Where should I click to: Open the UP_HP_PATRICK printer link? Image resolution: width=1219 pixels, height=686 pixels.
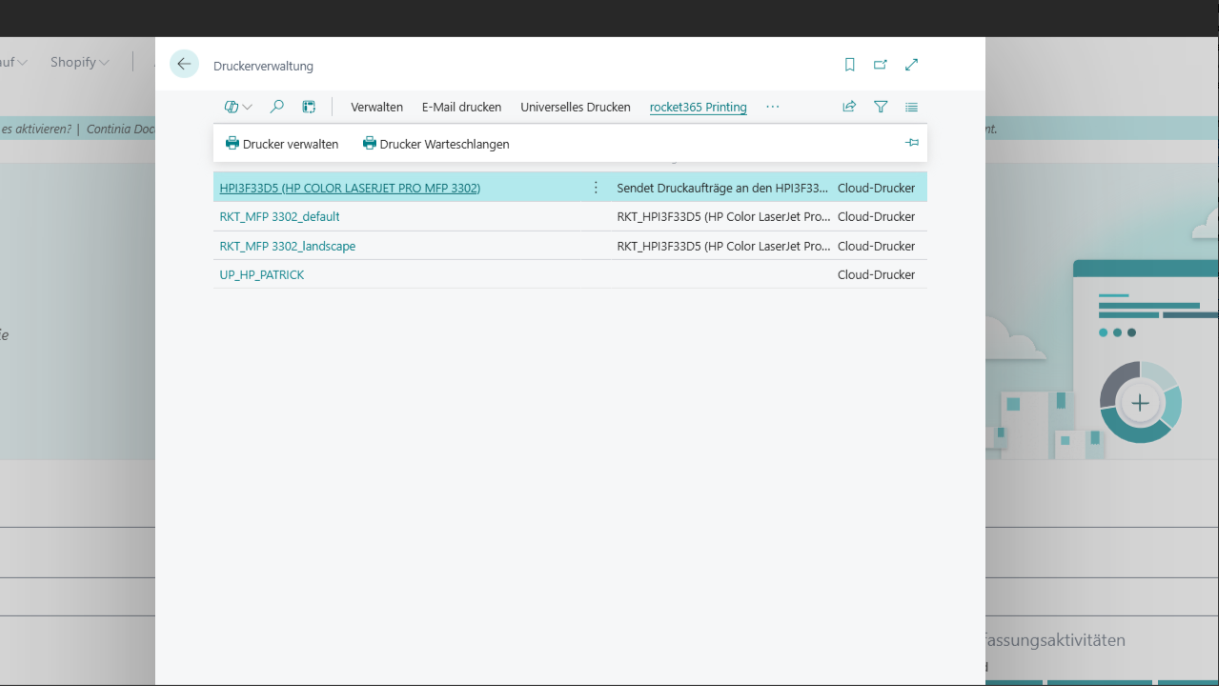pyautogui.click(x=262, y=275)
